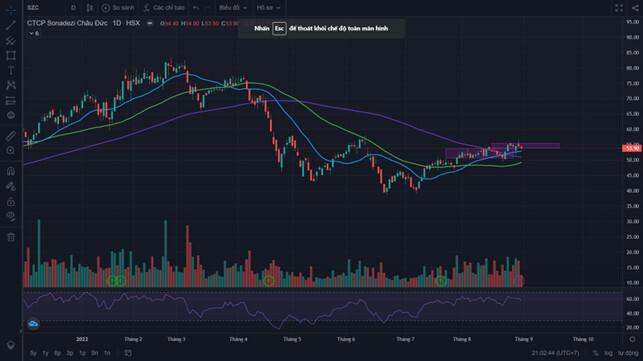
Task: Open the patterns drawing tool
Action: pos(11,85)
